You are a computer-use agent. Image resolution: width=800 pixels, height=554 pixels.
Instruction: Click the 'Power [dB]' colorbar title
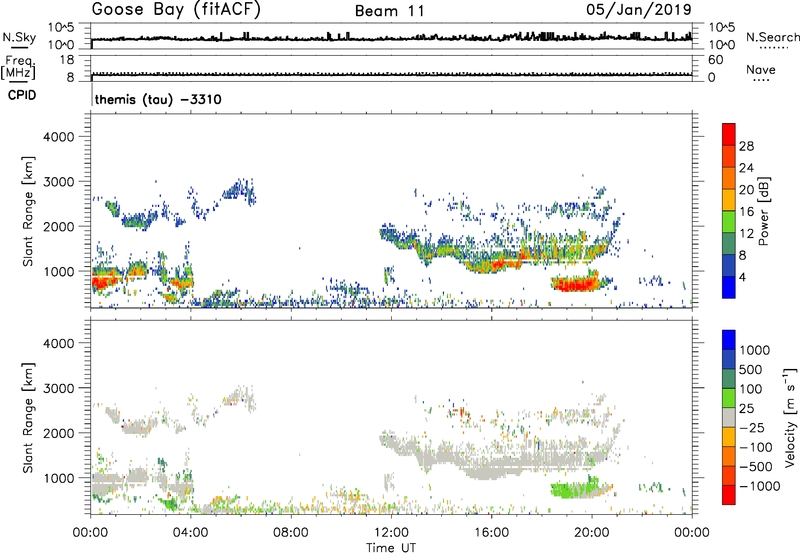tap(763, 211)
